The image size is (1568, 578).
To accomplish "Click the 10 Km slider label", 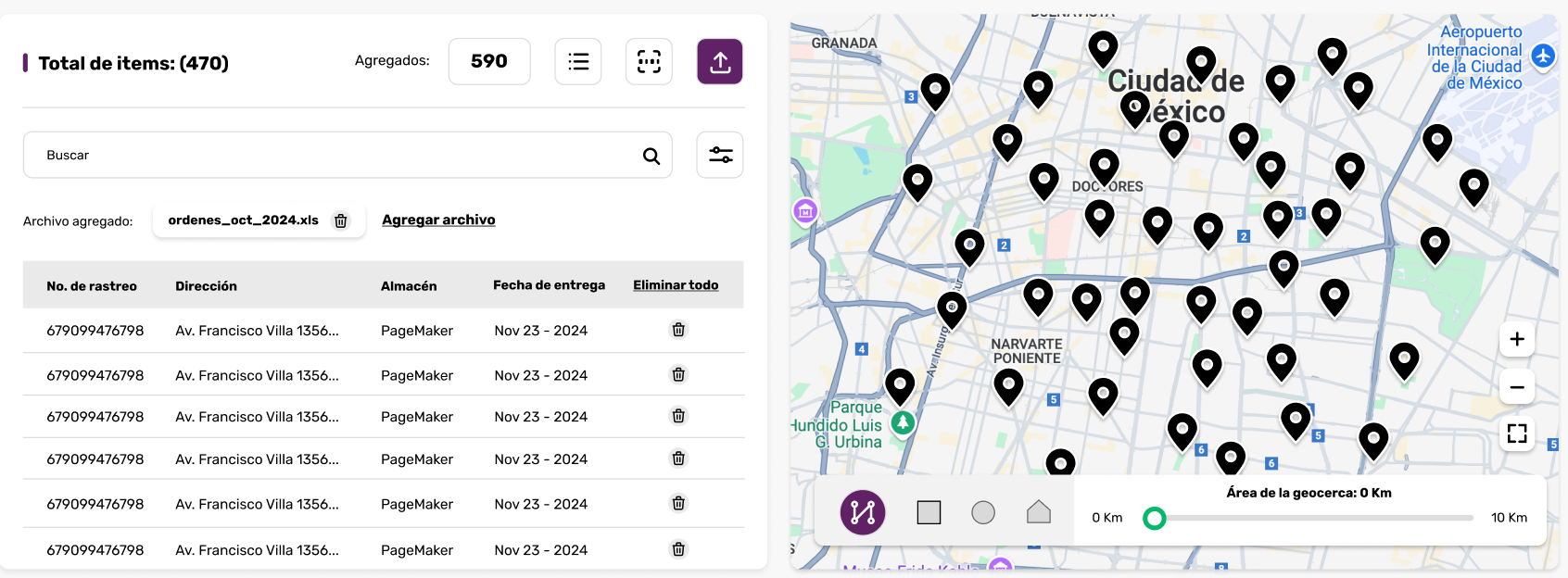I will tap(1509, 518).
